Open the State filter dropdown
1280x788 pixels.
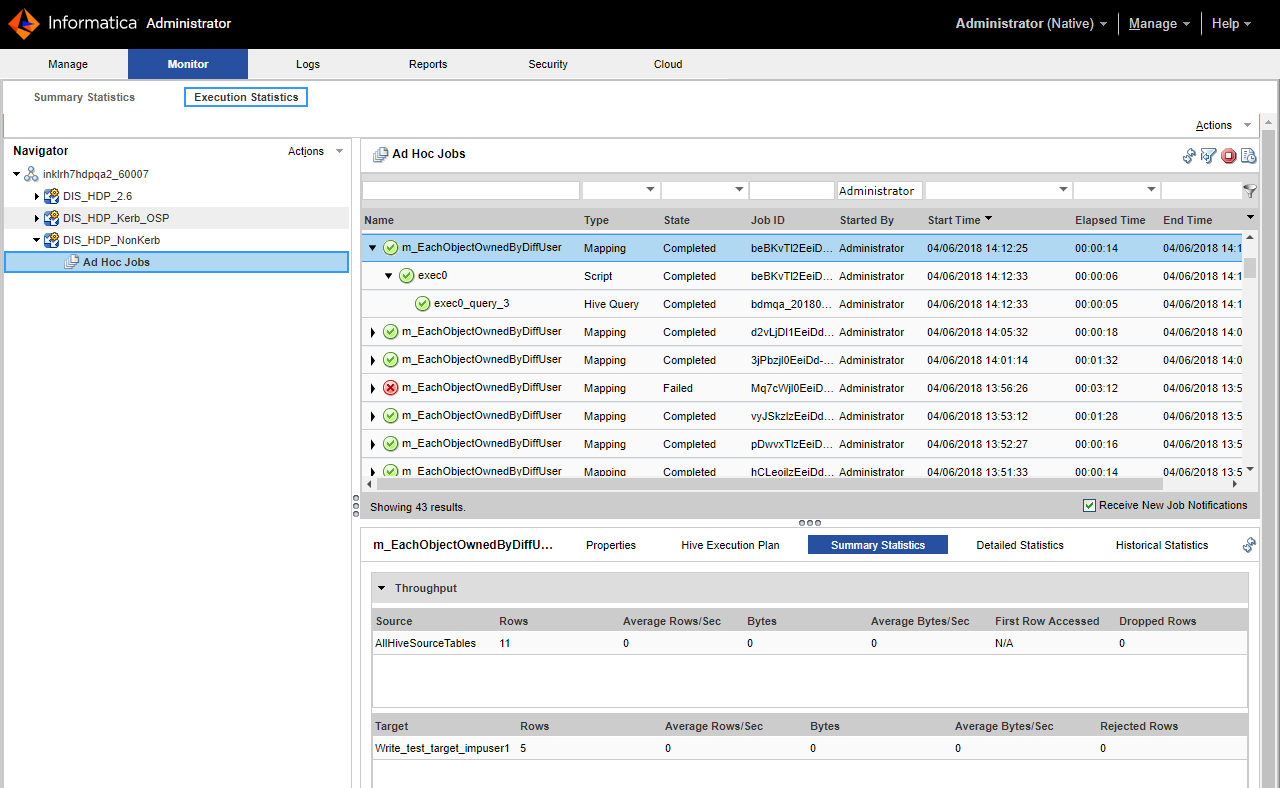(x=740, y=190)
